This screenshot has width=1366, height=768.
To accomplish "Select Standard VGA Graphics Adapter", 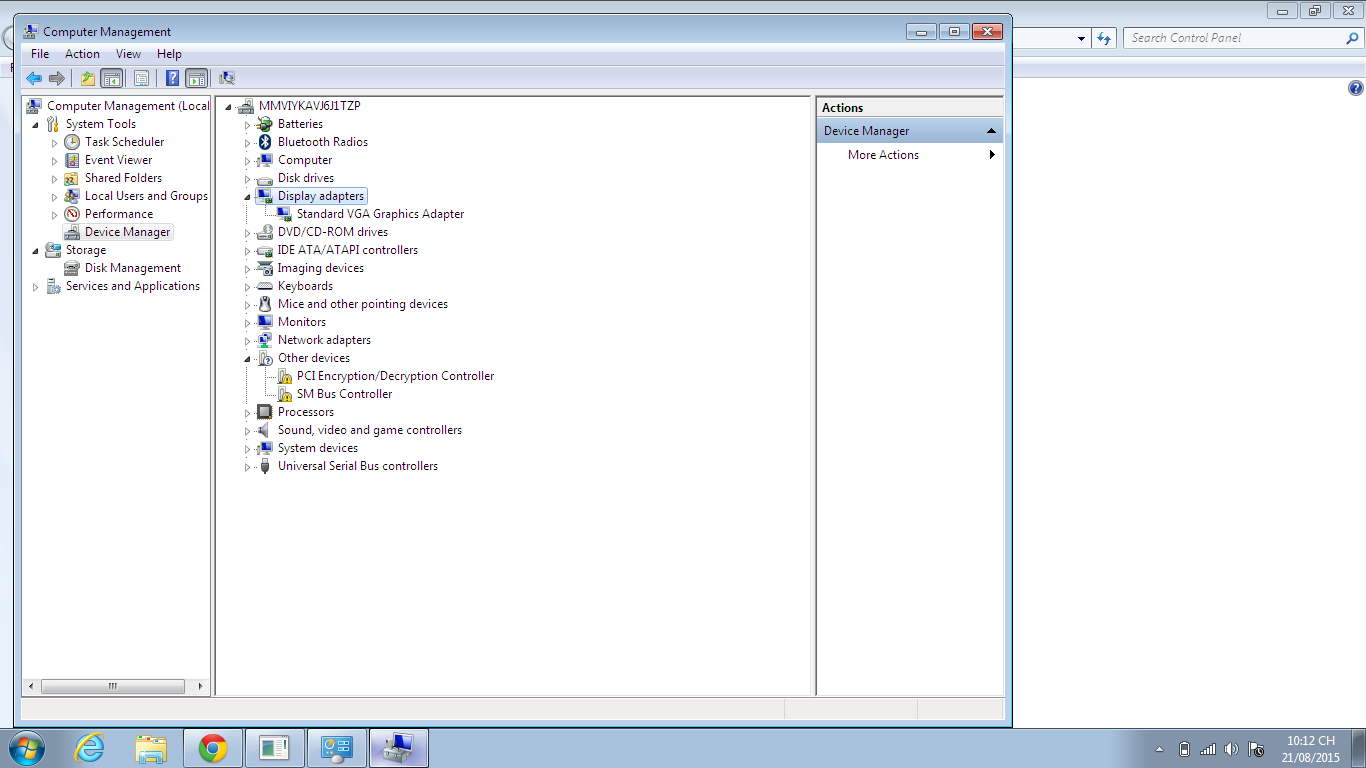I will (x=380, y=214).
